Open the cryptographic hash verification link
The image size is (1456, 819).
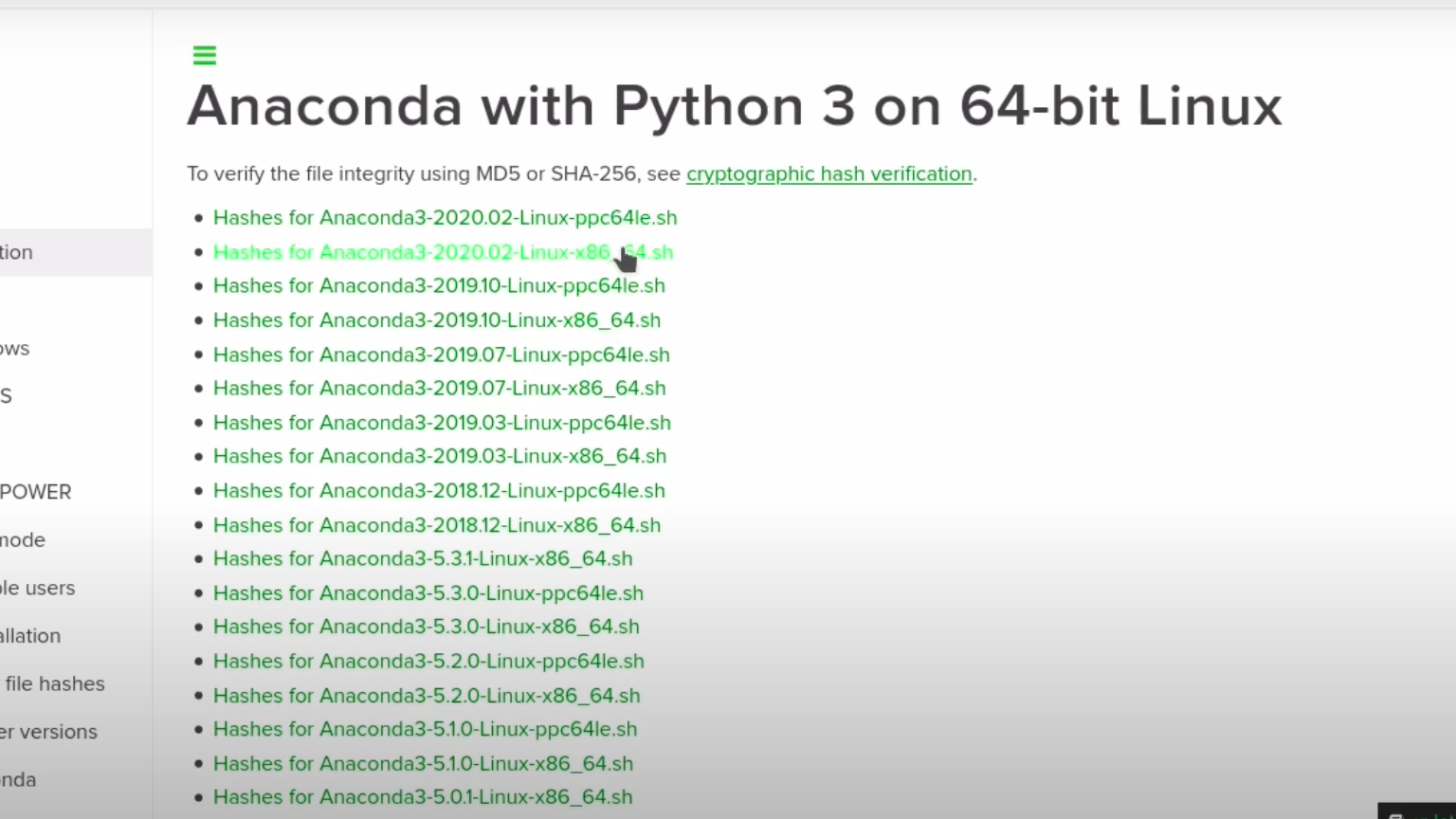(x=828, y=174)
